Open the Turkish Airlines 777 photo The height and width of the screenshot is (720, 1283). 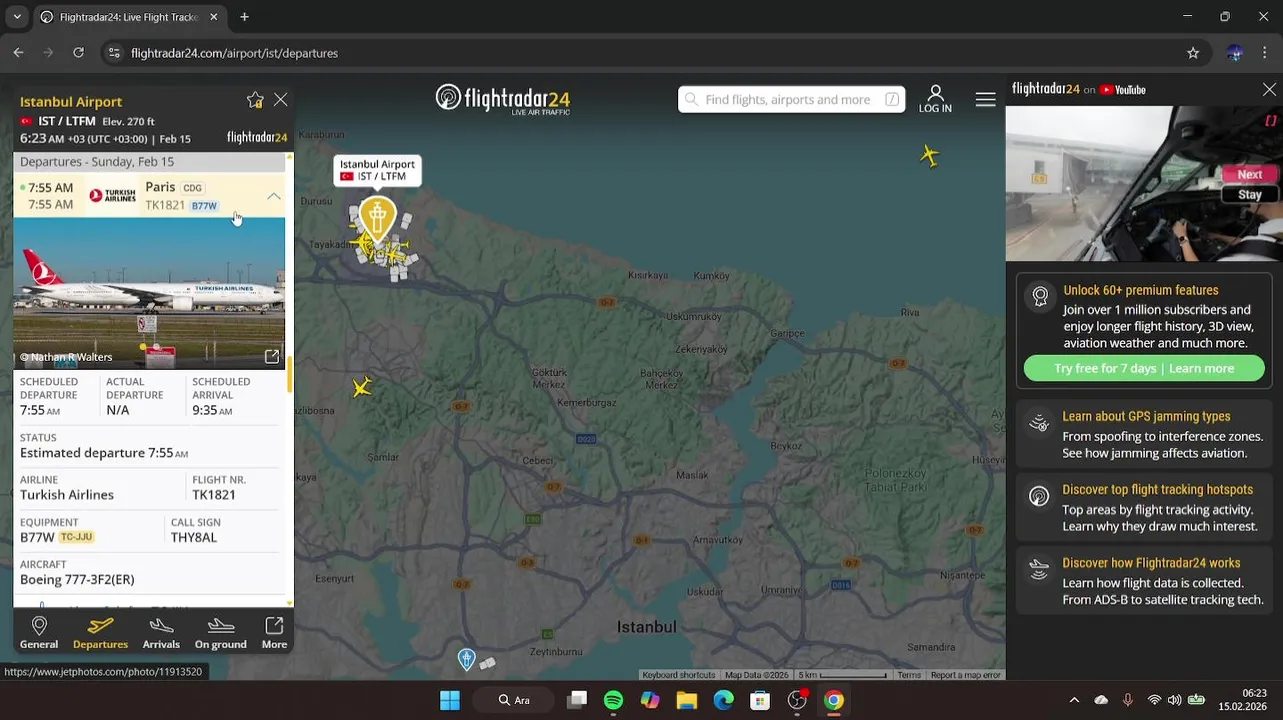149,292
